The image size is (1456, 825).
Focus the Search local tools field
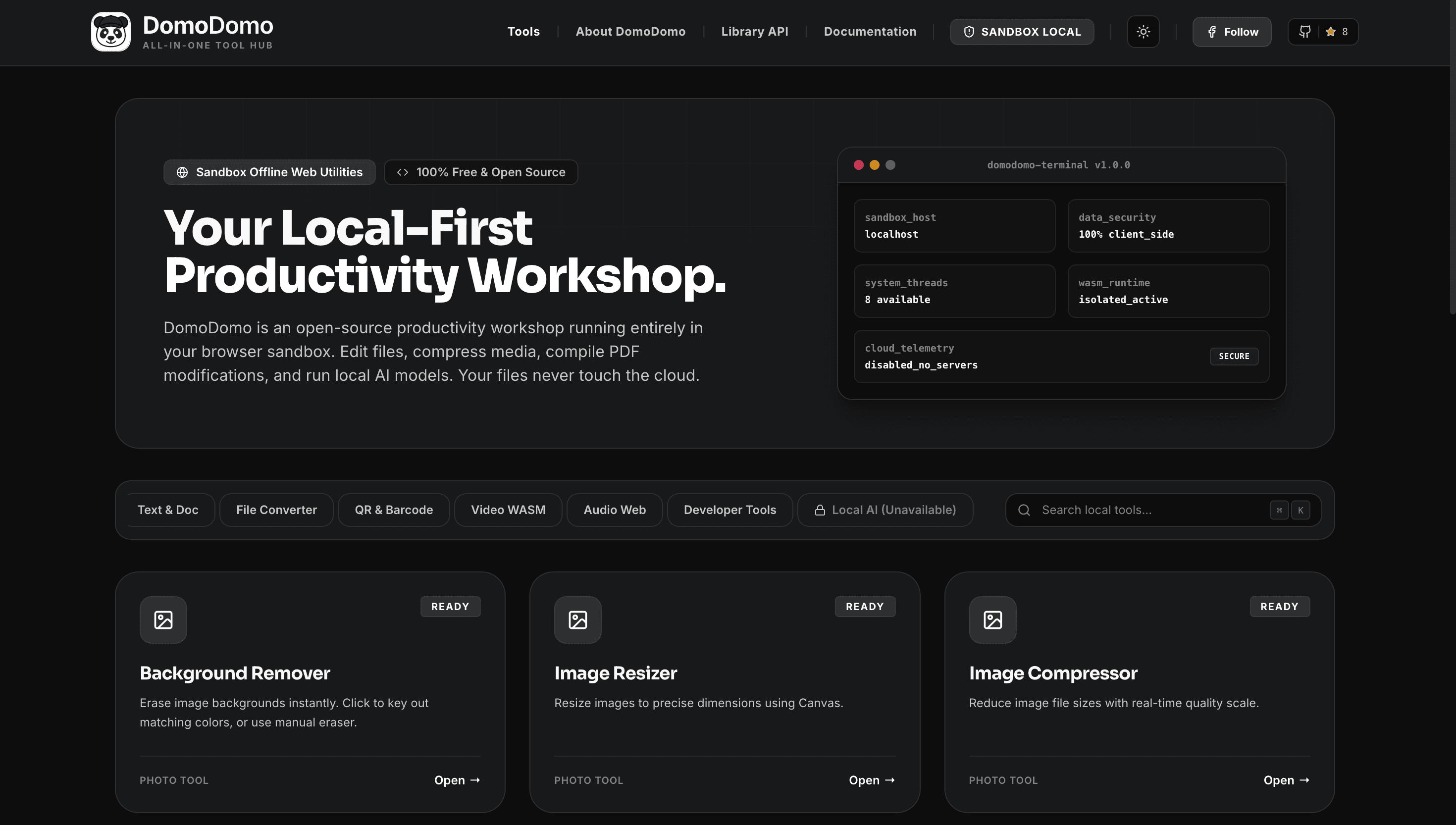1163,510
